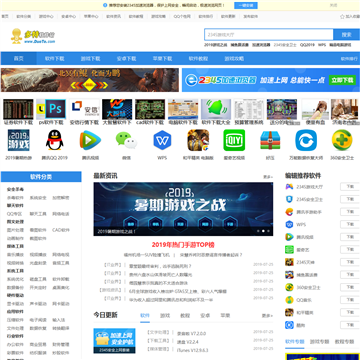Click the 2345安全卫士 shield icon in the recommended list
360x360 pixels.
(289, 199)
